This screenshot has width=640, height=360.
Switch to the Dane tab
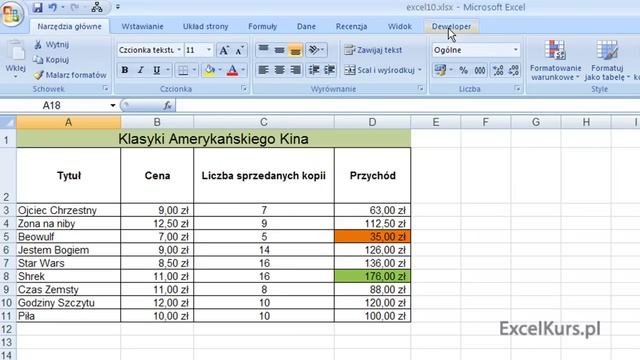coord(306,27)
